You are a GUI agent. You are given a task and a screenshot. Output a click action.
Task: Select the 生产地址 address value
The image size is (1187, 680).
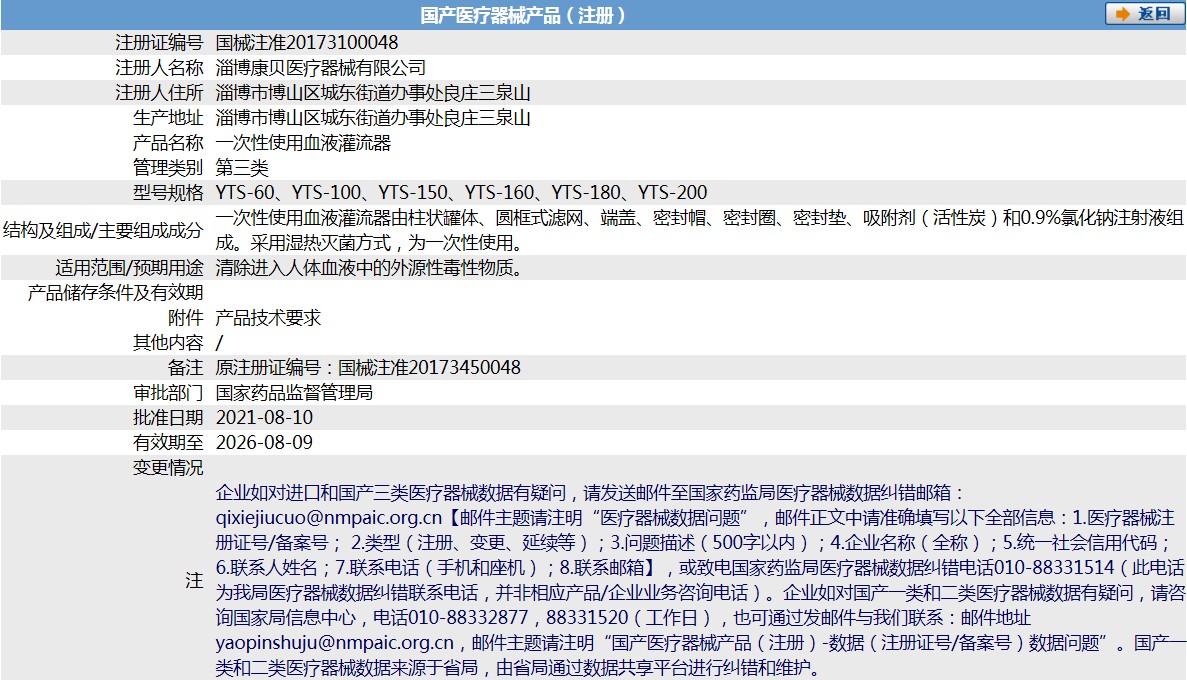click(x=373, y=117)
